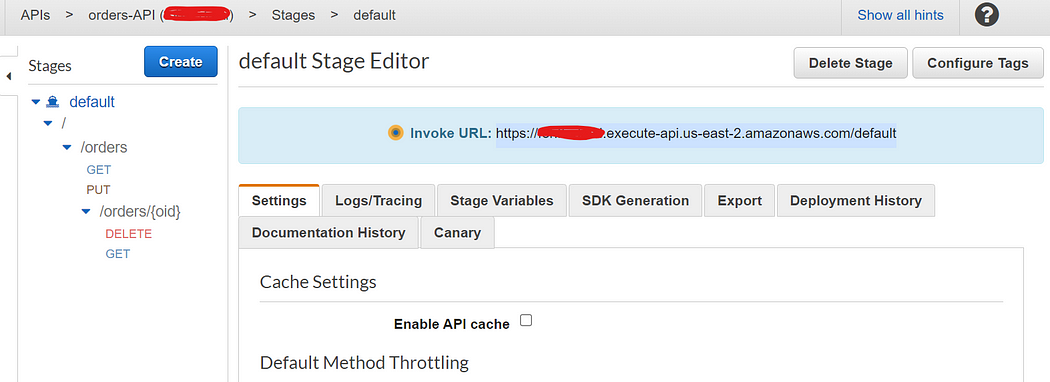Go to the SDK Generation tab
1050x382 pixels.
click(635, 200)
